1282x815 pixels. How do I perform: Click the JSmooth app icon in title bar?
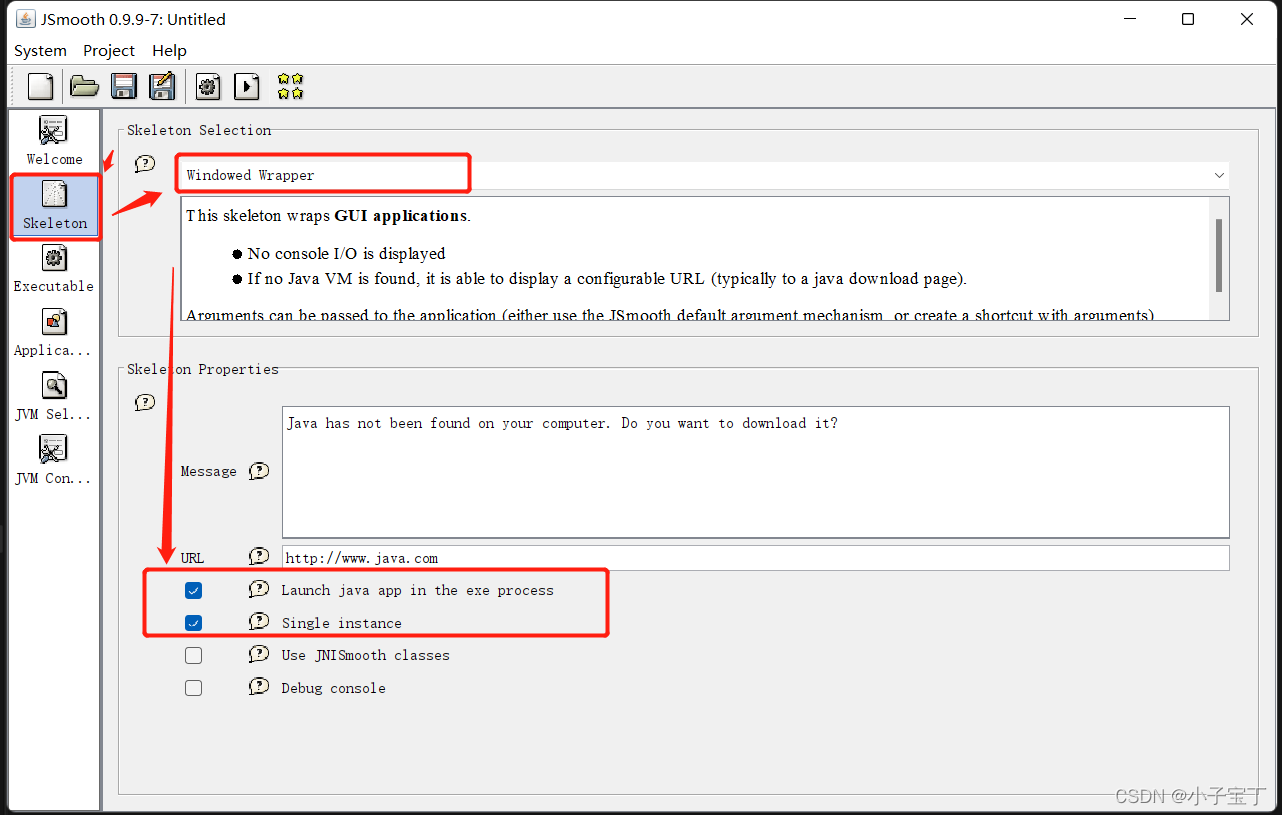(x=25, y=19)
